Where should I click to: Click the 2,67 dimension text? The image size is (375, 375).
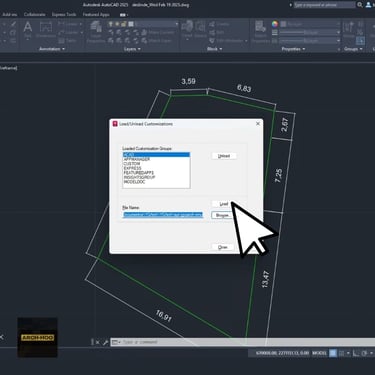285,124
